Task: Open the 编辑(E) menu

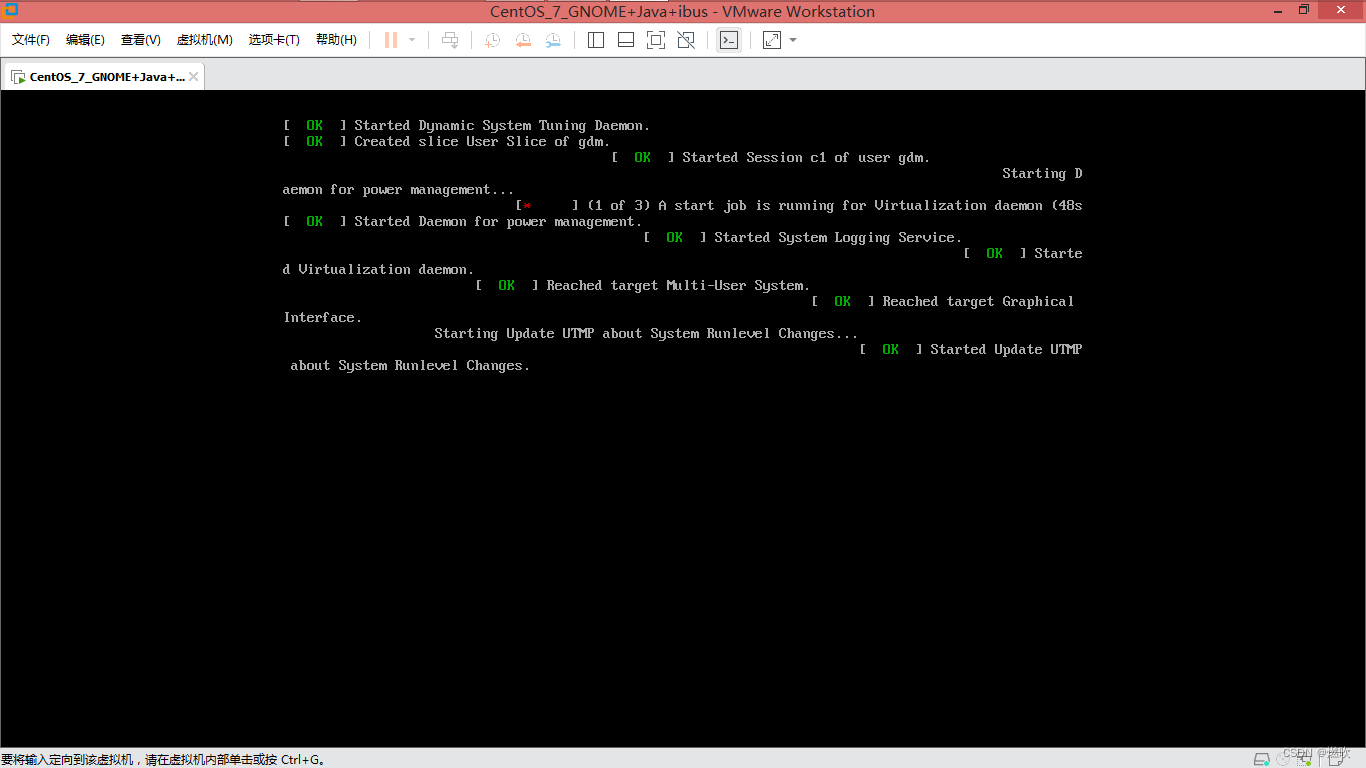Action: tap(85, 40)
